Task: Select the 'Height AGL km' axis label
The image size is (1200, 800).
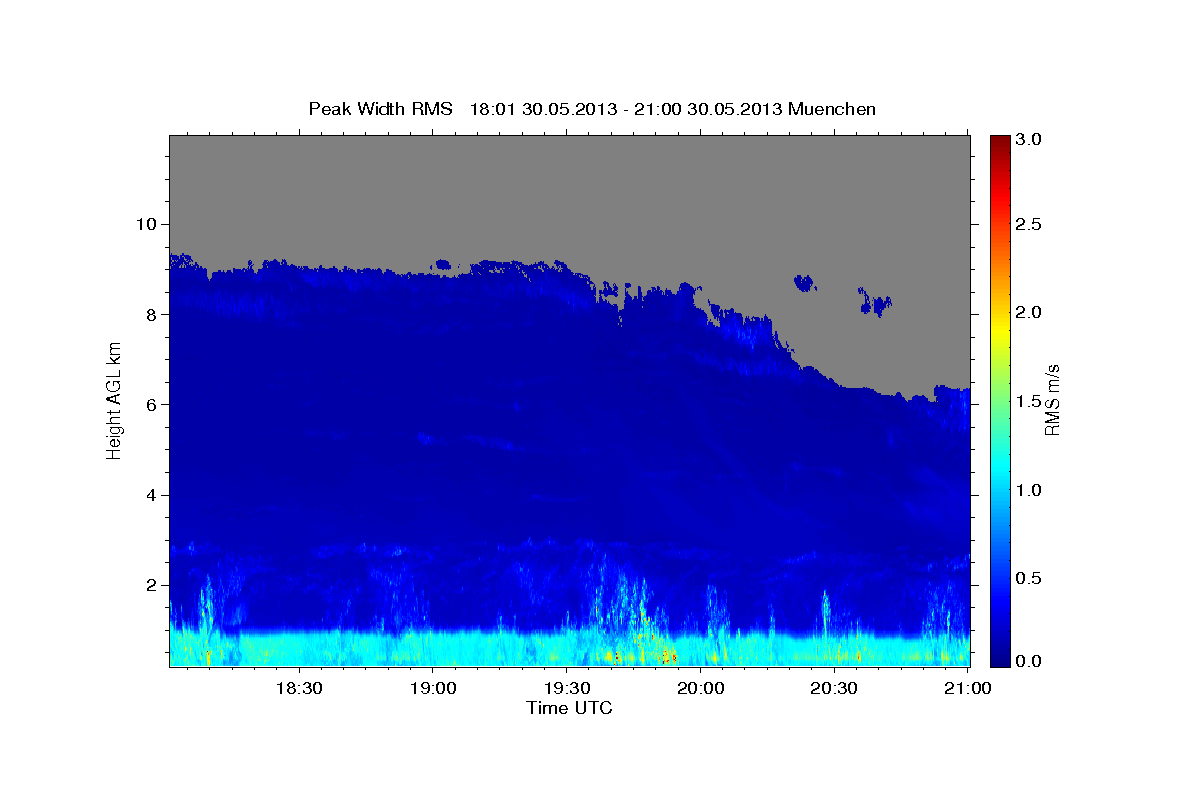Action: (x=115, y=399)
